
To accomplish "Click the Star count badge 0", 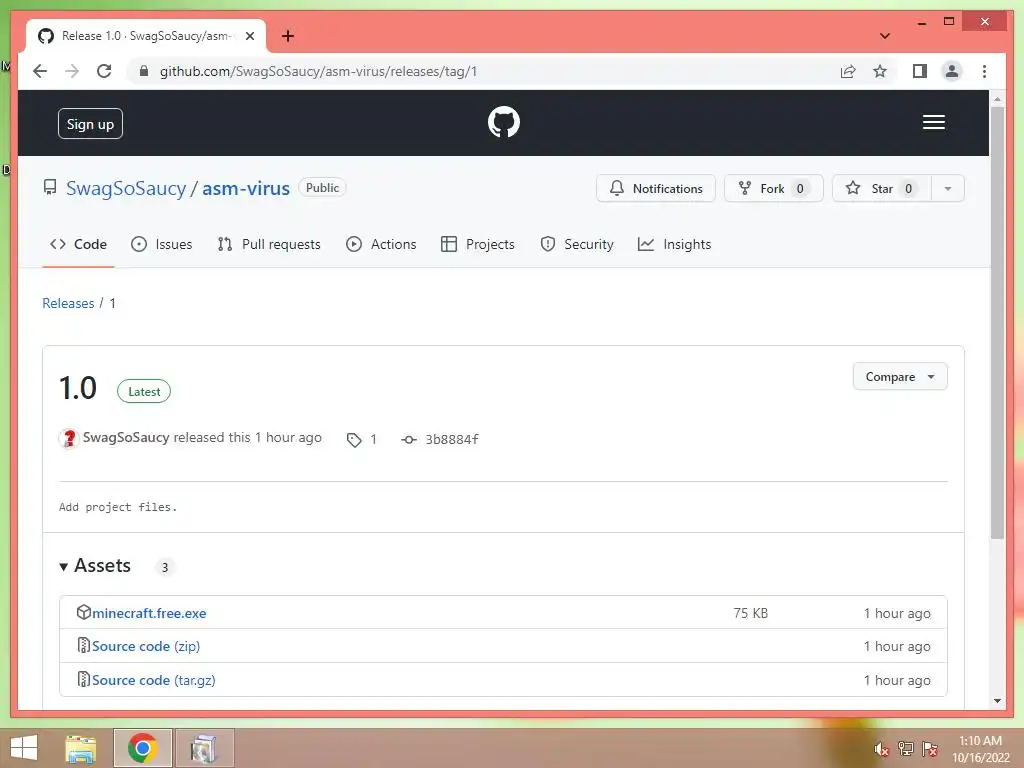I will [908, 188].
